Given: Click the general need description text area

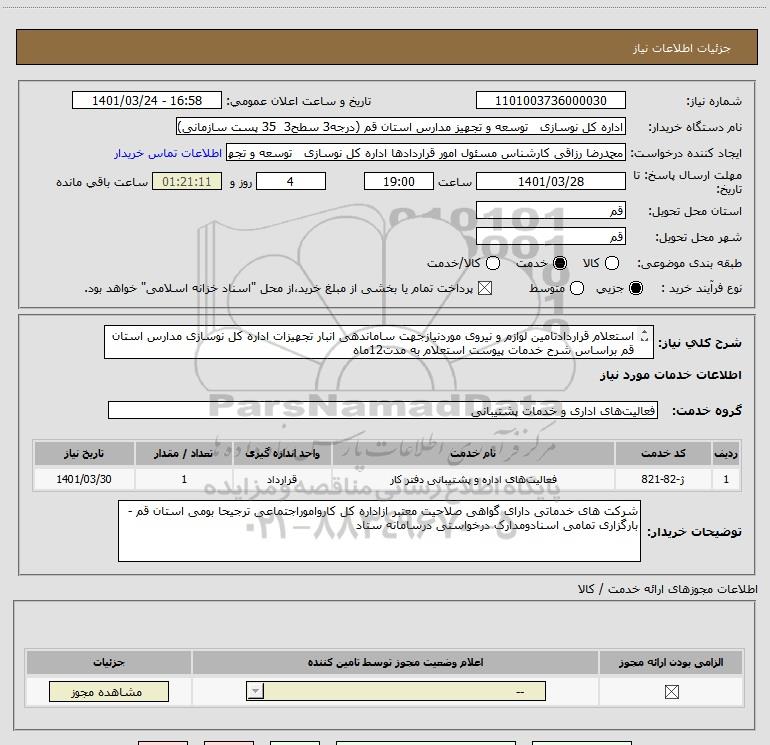Looking at the screenshot, I should pos(379,342).
